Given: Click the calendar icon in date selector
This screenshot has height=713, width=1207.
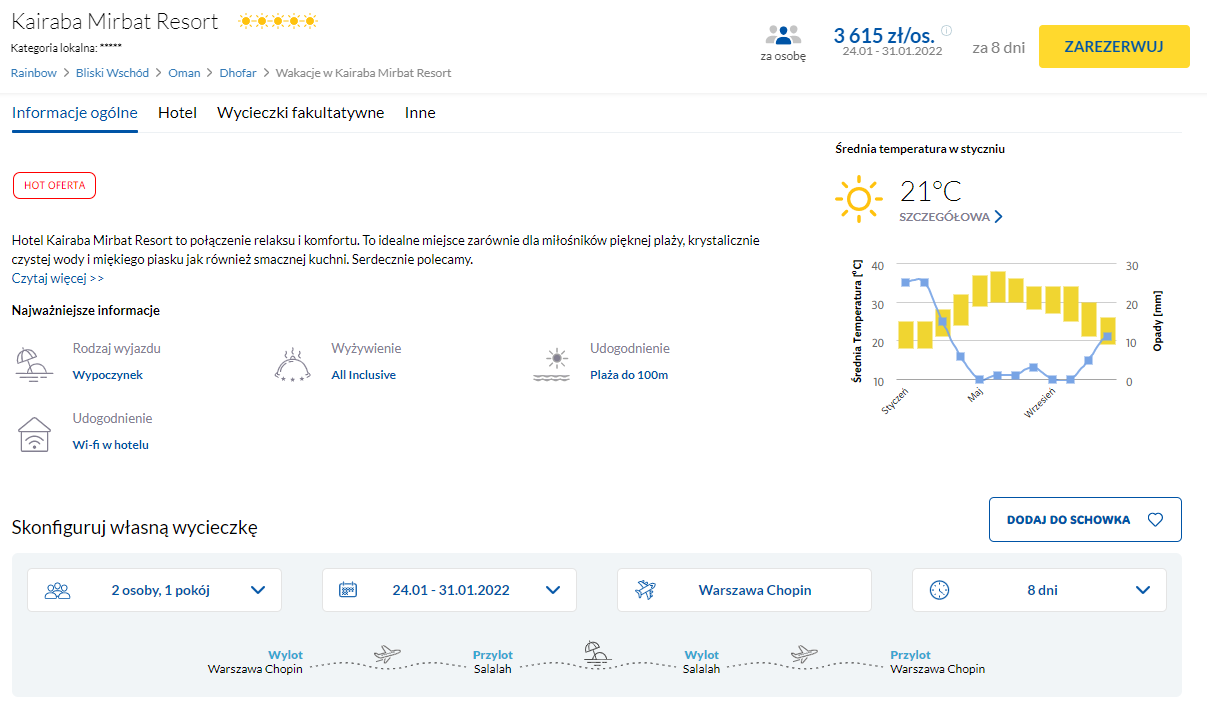Looking at the screenshot, I should [x=348, y=590].
